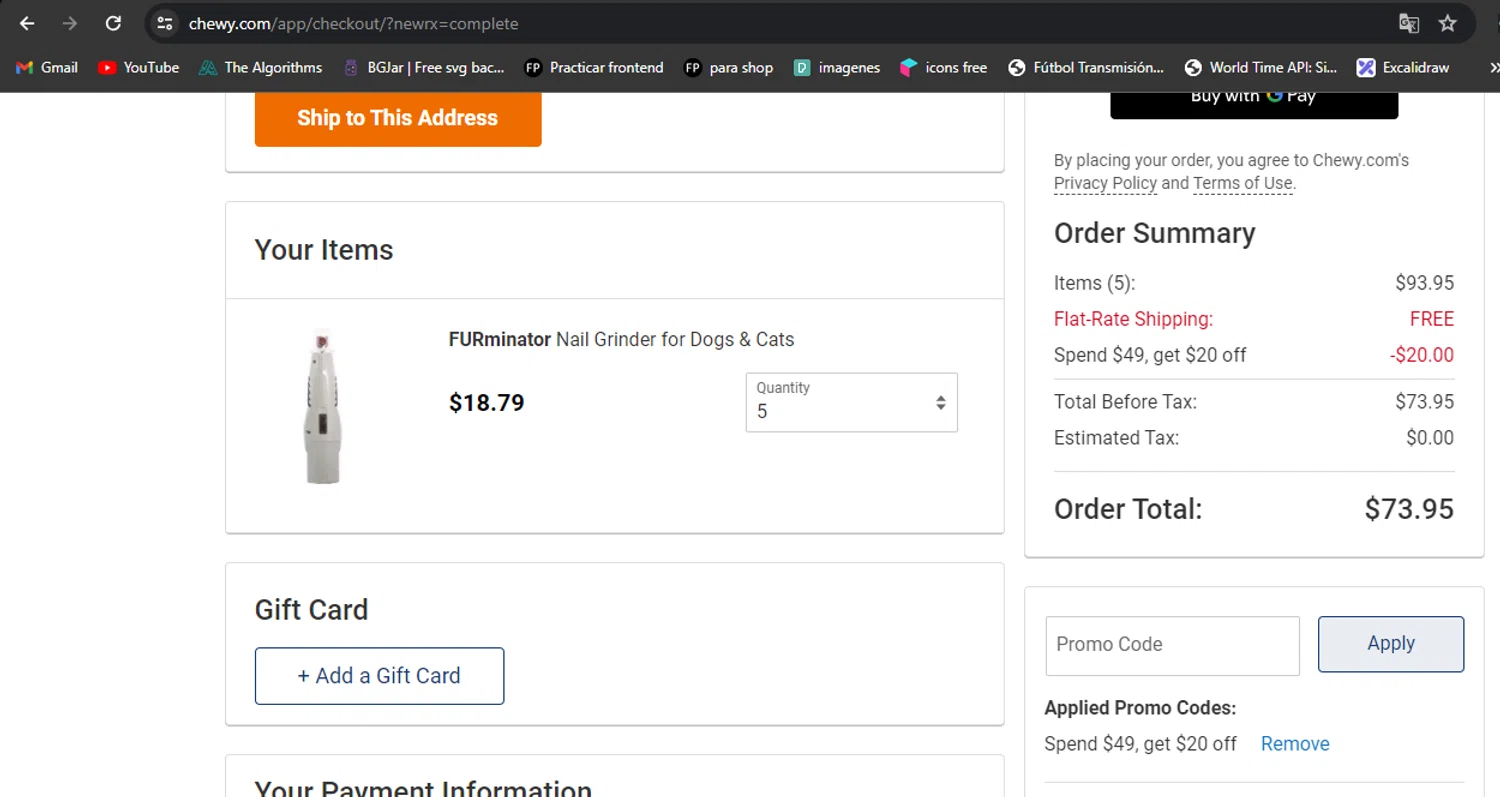1500x797 pixels.
Task: Open the World Time API bookmark
Action: [1261, 67]
